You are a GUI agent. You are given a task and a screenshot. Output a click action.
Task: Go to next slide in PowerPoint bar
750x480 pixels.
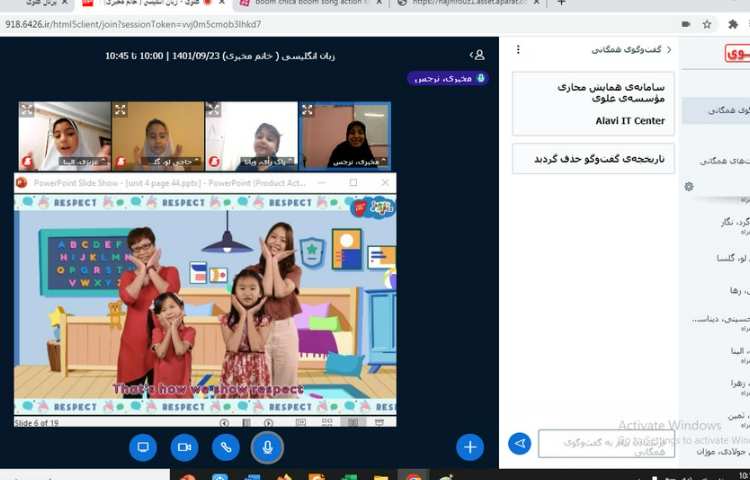[268, 423]
